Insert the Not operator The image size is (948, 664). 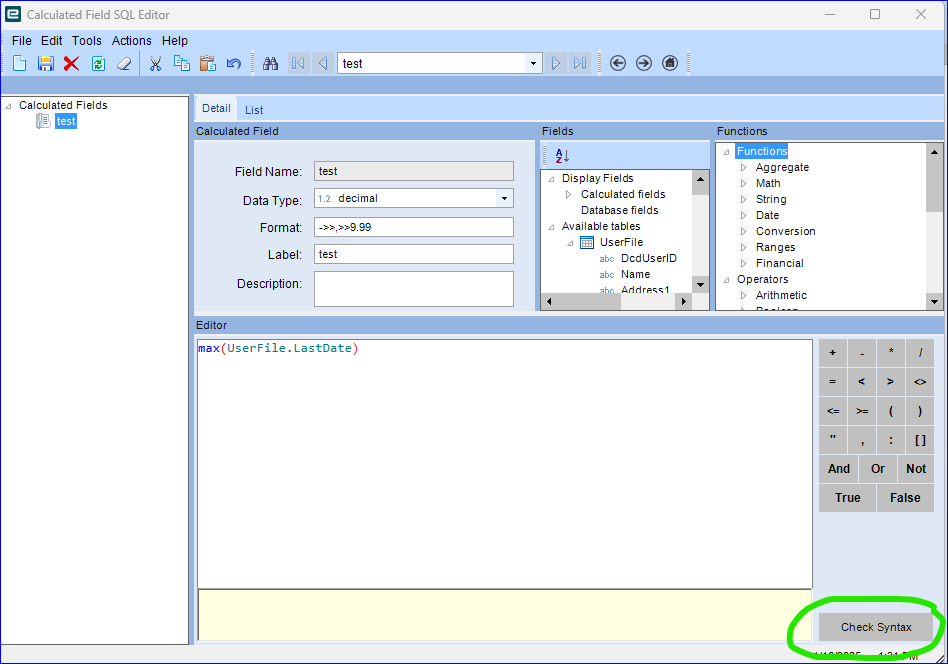[x=916, y=469]
